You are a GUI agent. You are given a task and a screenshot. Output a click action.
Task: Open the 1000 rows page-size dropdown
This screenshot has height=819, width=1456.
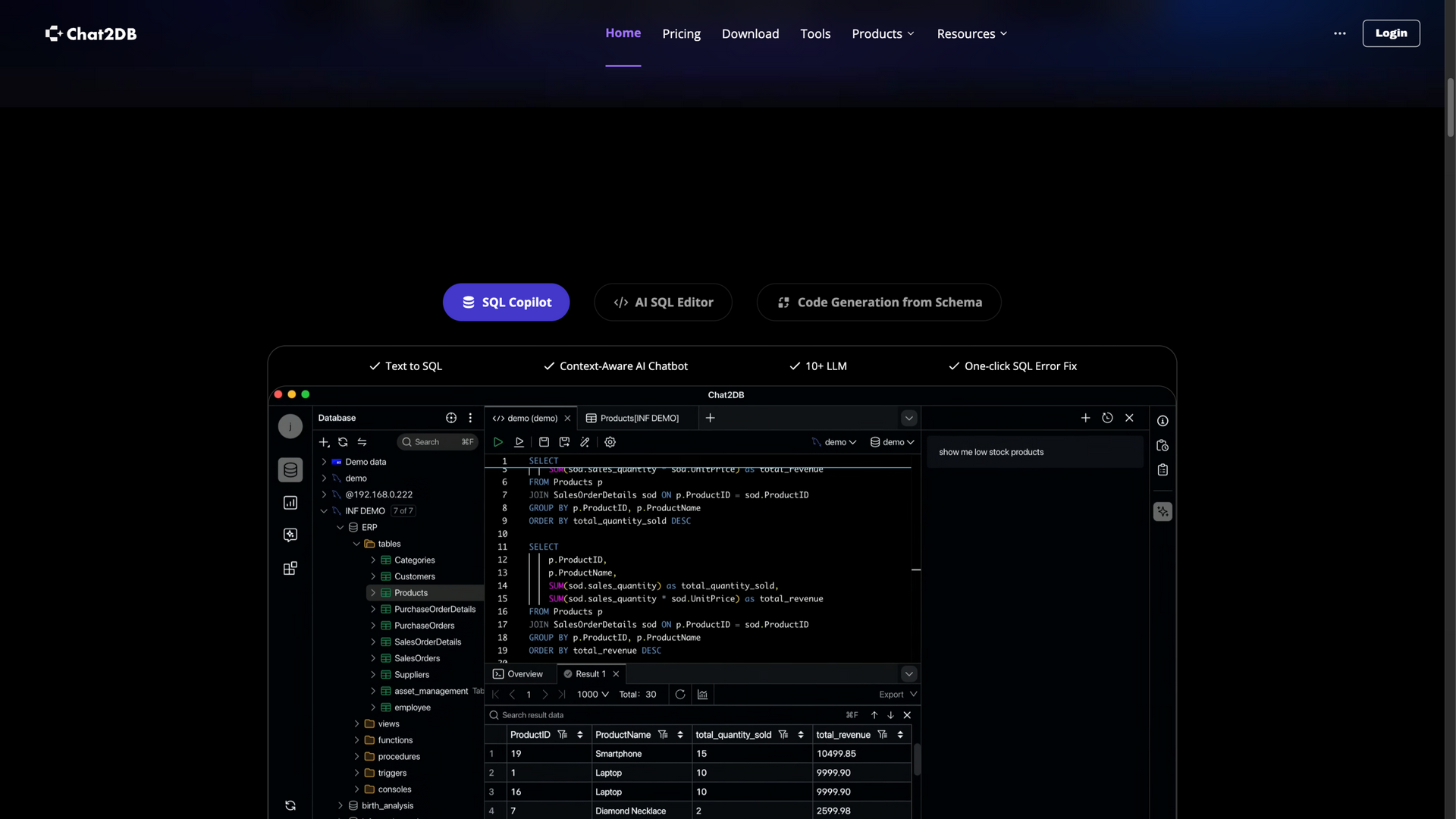[x=593, y=695]
